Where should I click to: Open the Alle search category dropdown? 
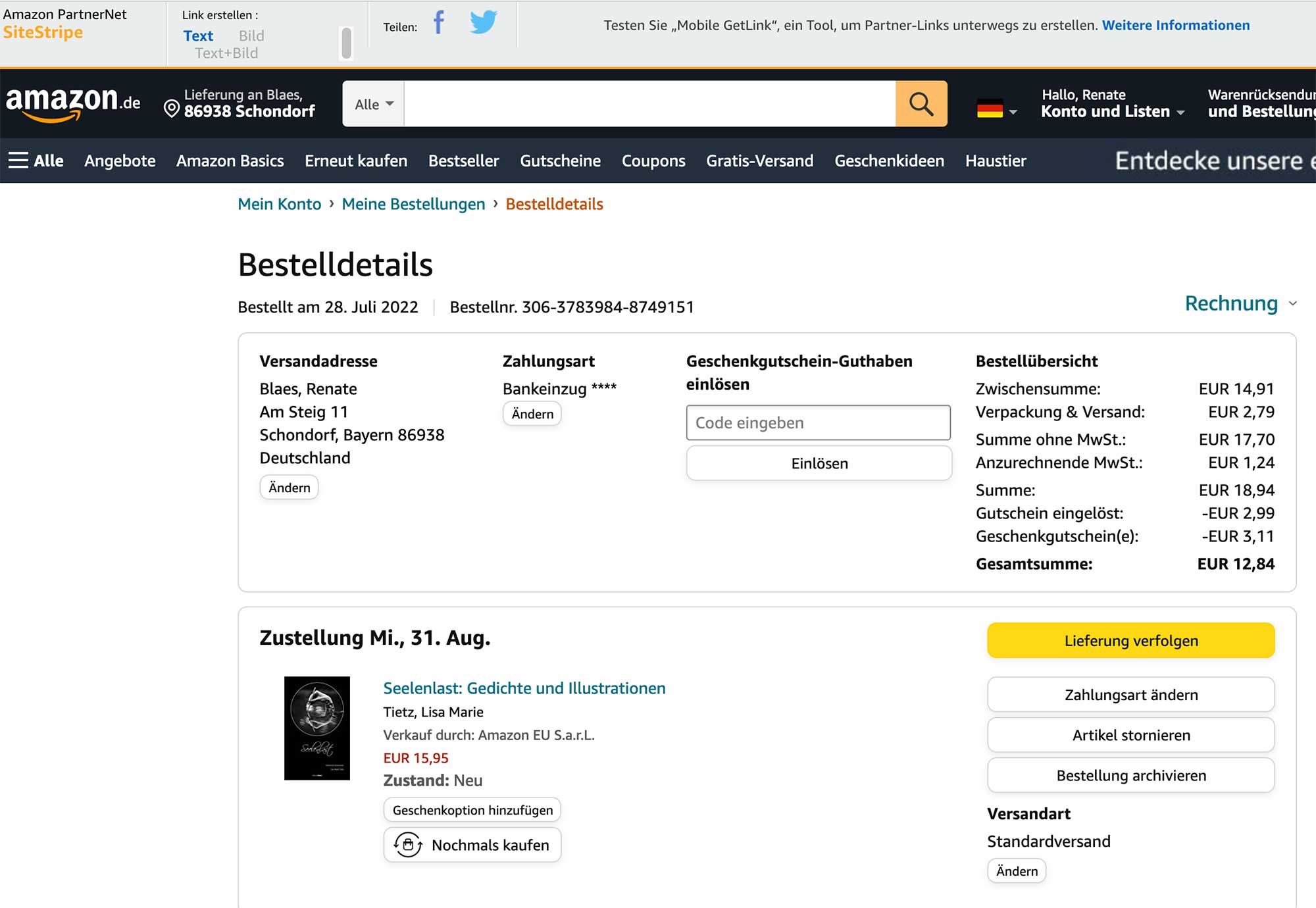374,104
